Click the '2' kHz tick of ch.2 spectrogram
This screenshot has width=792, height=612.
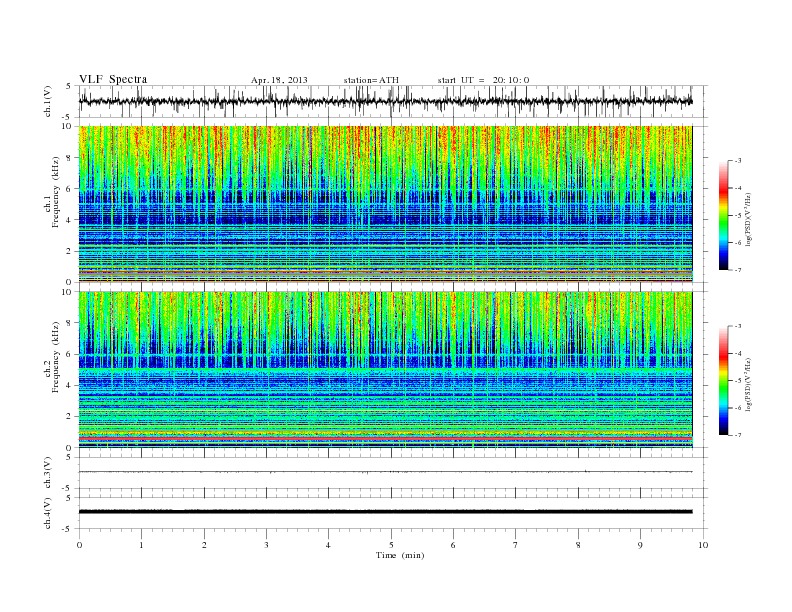pos(70,417)
